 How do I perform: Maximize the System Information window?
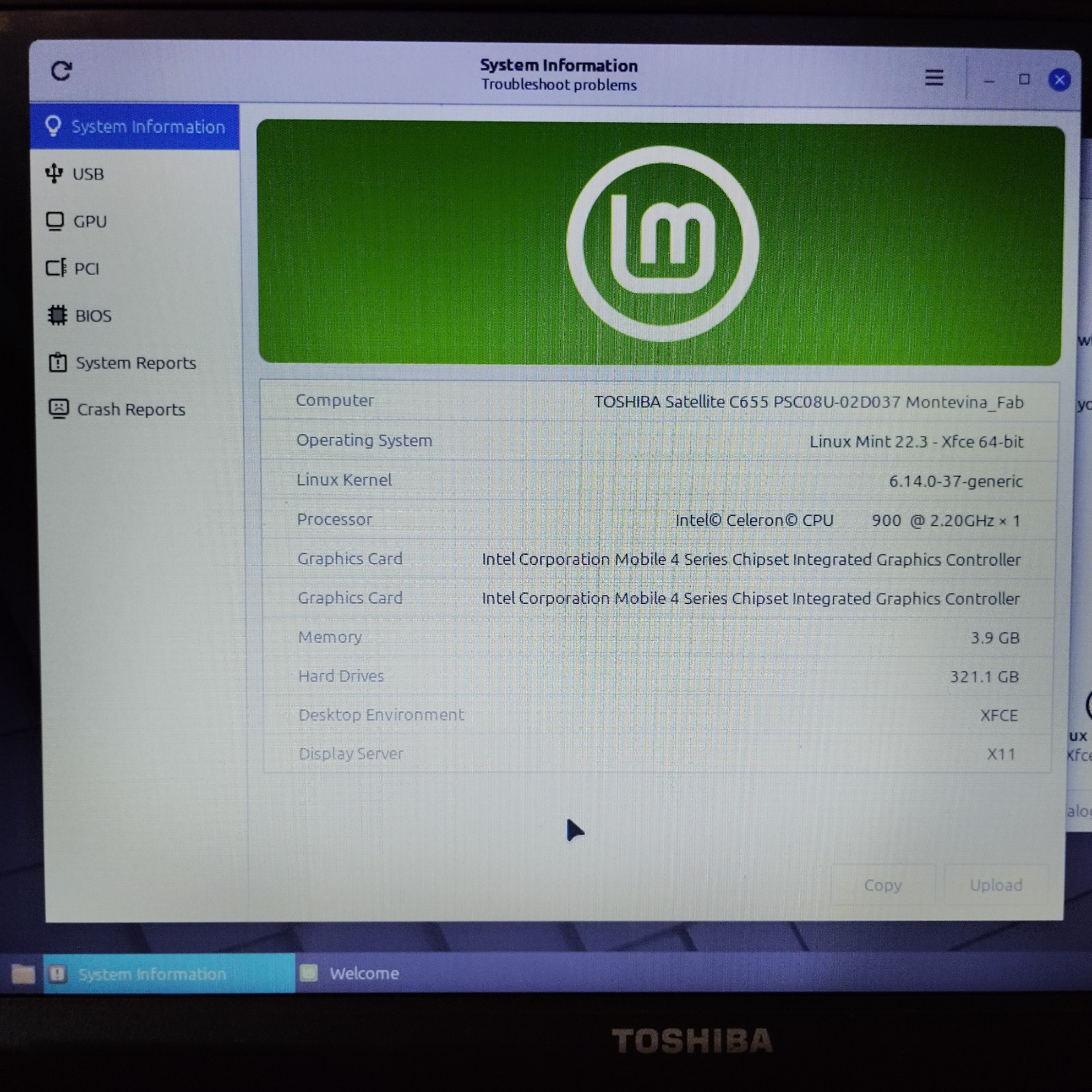click(x=1024, y=80)
